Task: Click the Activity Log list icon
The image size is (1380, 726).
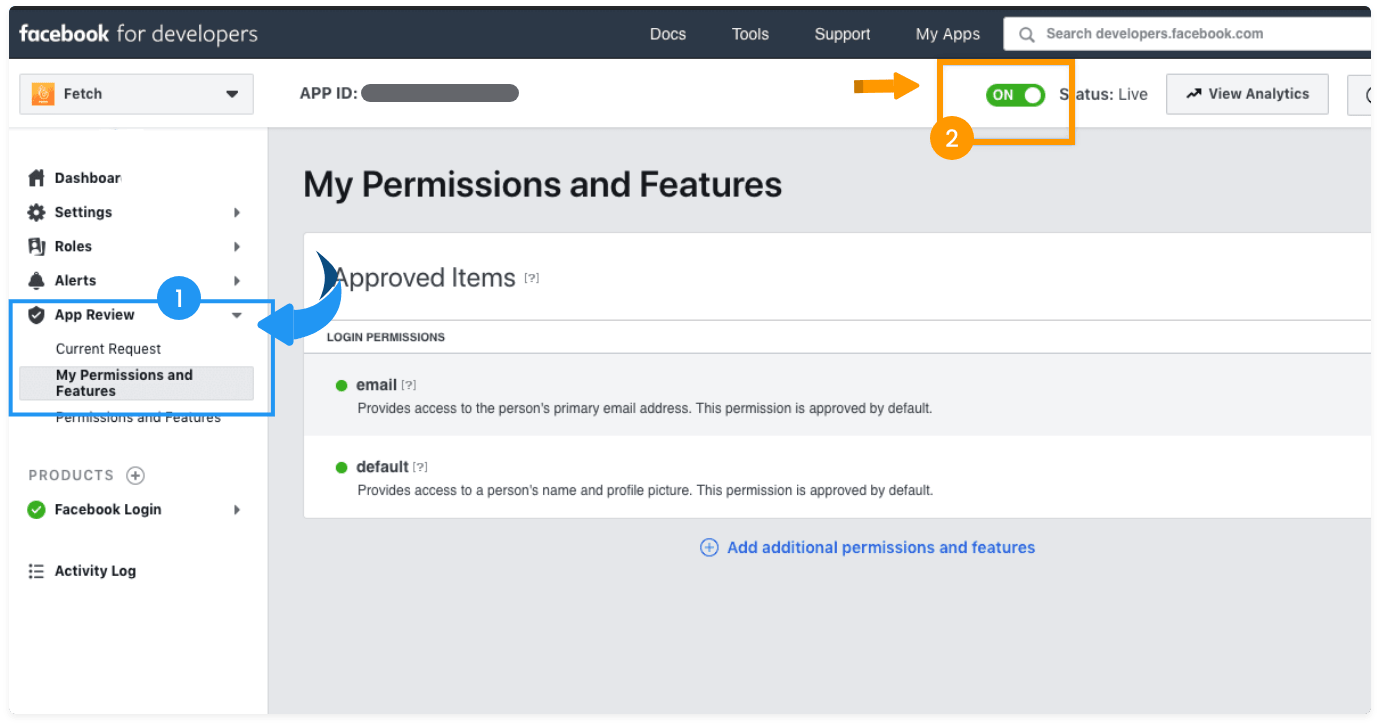Action: pyautogui.click(x=36, y=571)
